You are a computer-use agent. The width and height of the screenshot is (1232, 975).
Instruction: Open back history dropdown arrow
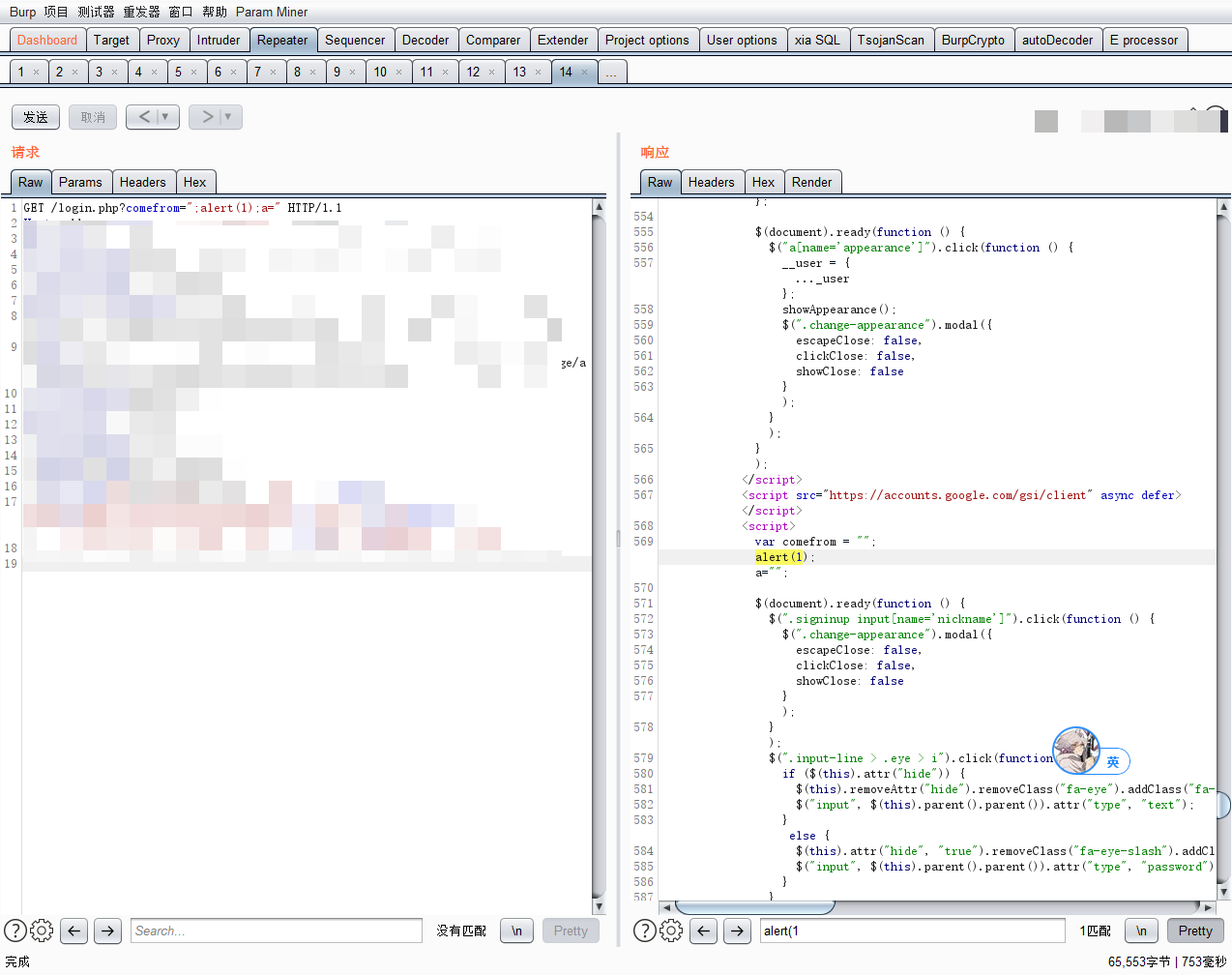pyautogui.click(x=165, y=117)
